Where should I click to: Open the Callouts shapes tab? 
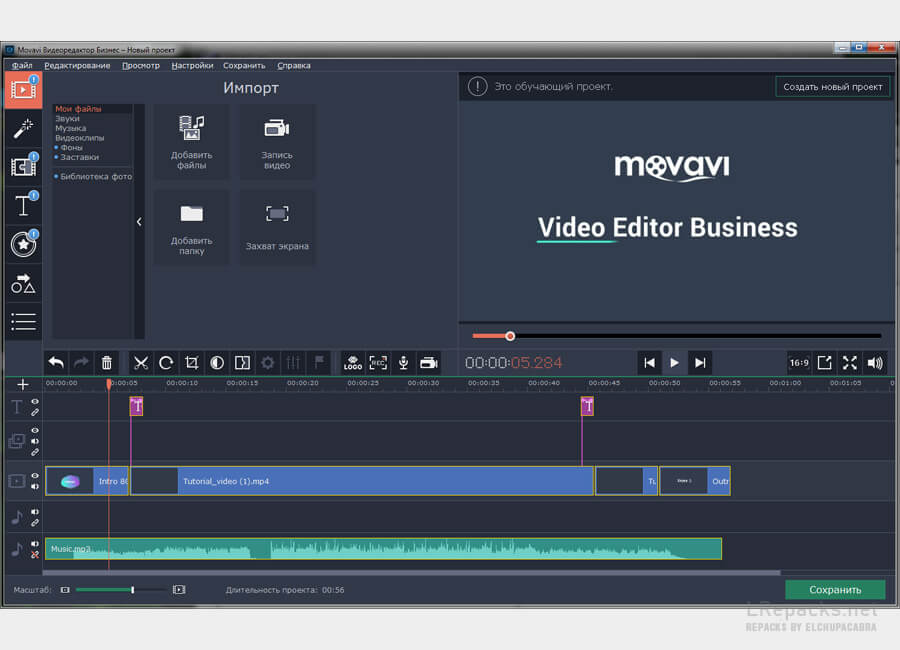23,283
